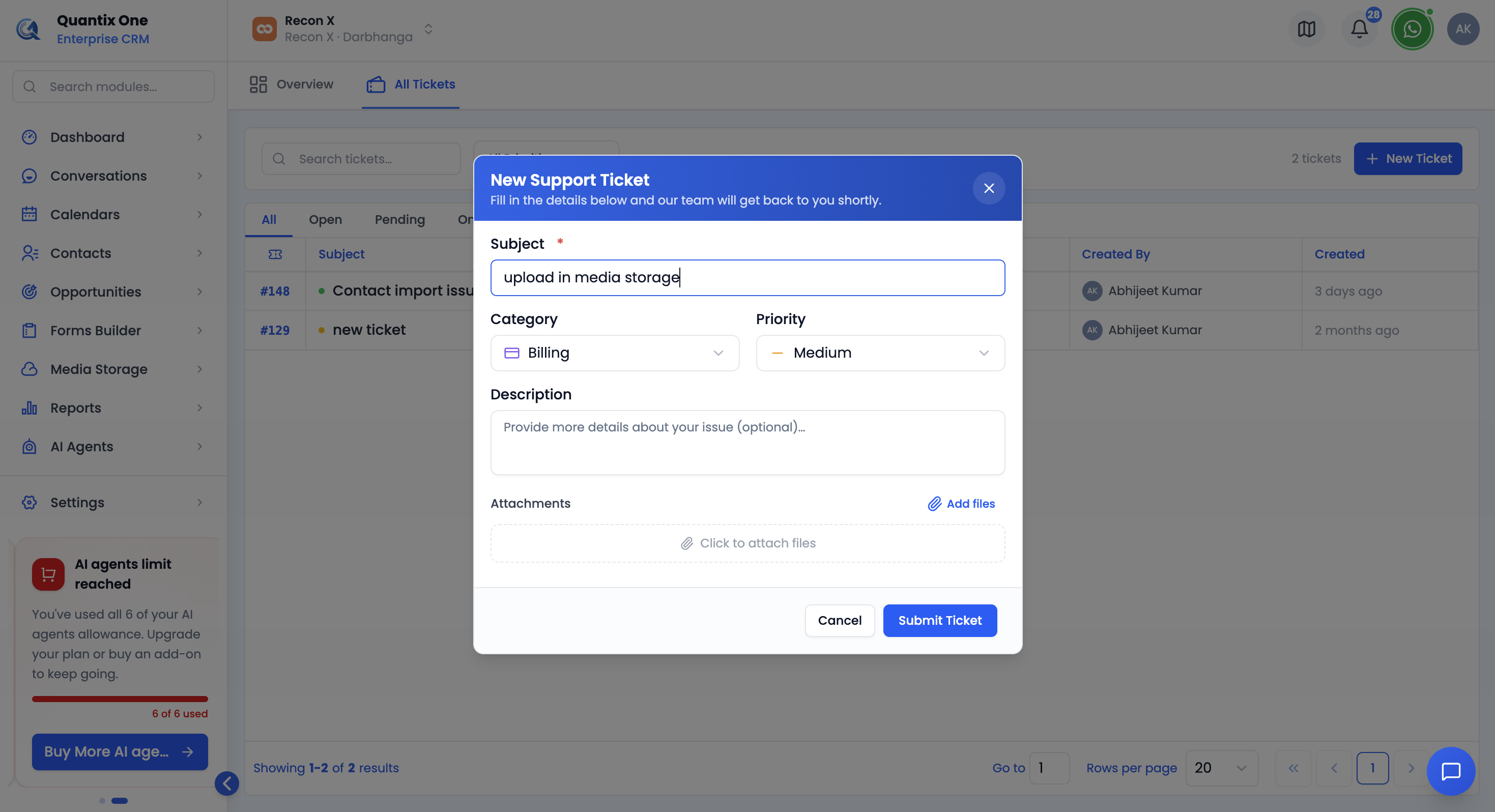Switch to the Overview tab
1495x812 pixels.
tap(292, 85)
